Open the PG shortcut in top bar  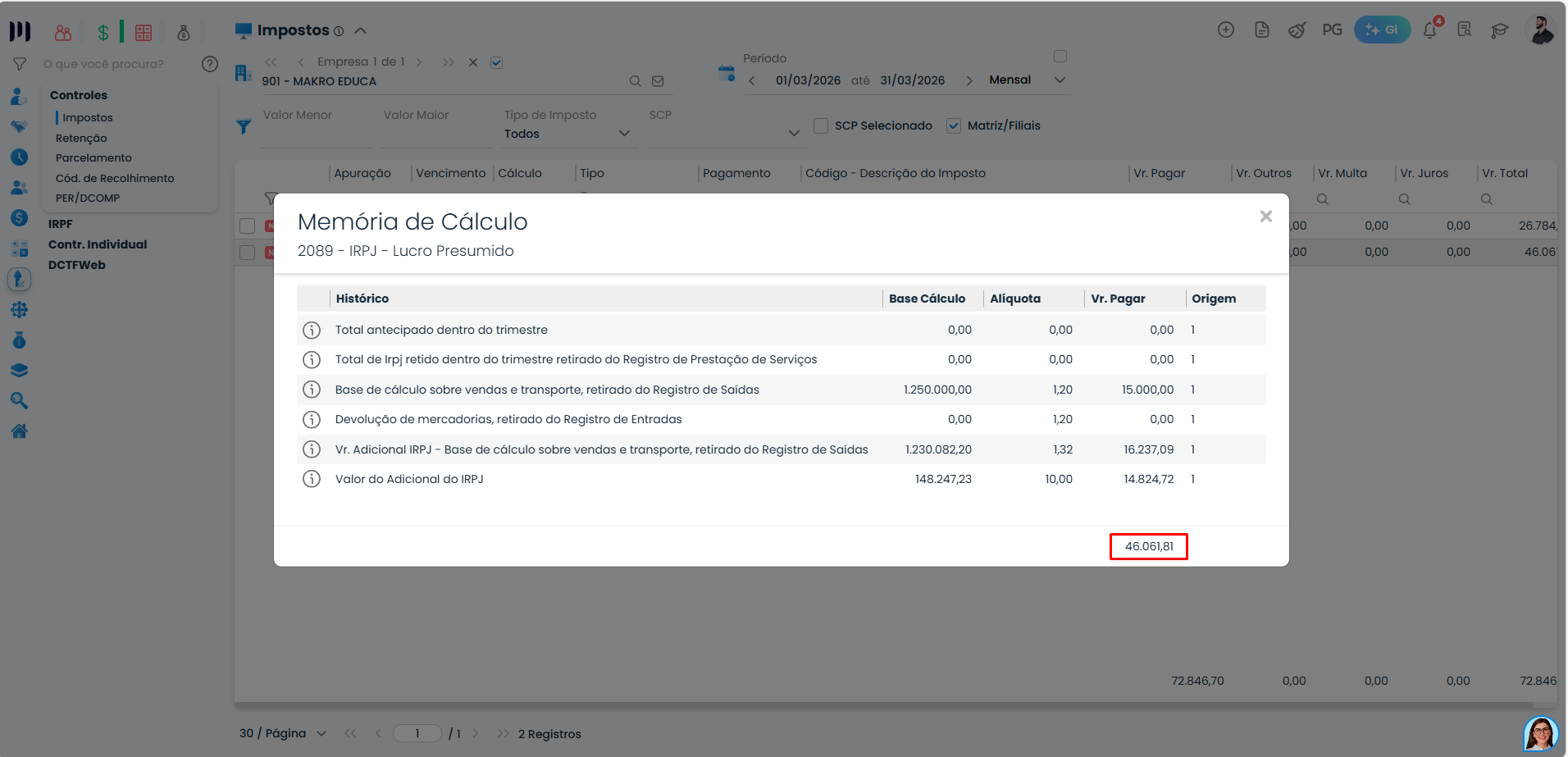(x=1332, y=30)
